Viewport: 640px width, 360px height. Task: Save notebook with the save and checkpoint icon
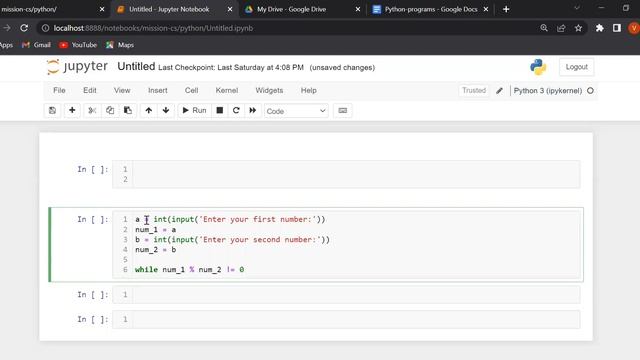point(53,111)
